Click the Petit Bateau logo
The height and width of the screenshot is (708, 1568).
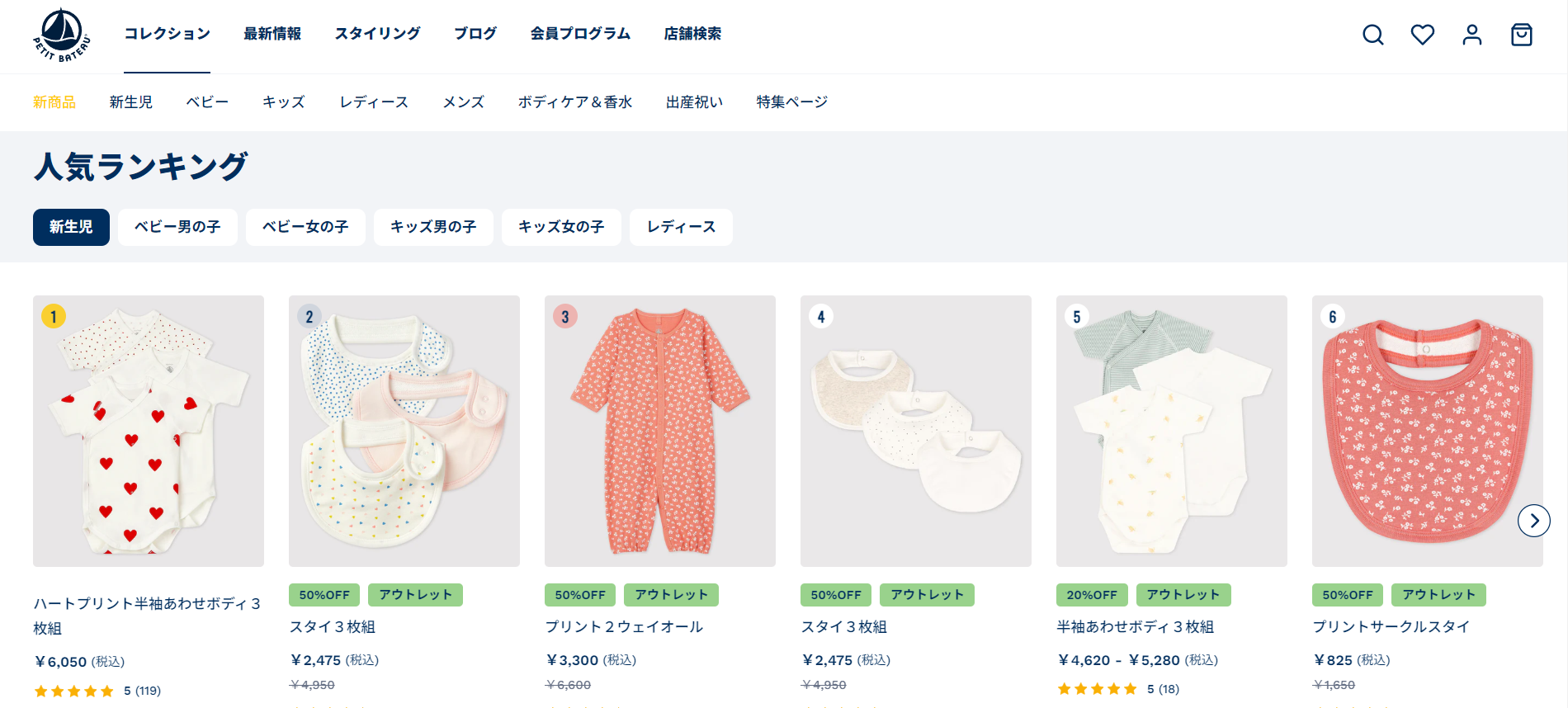click(61, 35)
